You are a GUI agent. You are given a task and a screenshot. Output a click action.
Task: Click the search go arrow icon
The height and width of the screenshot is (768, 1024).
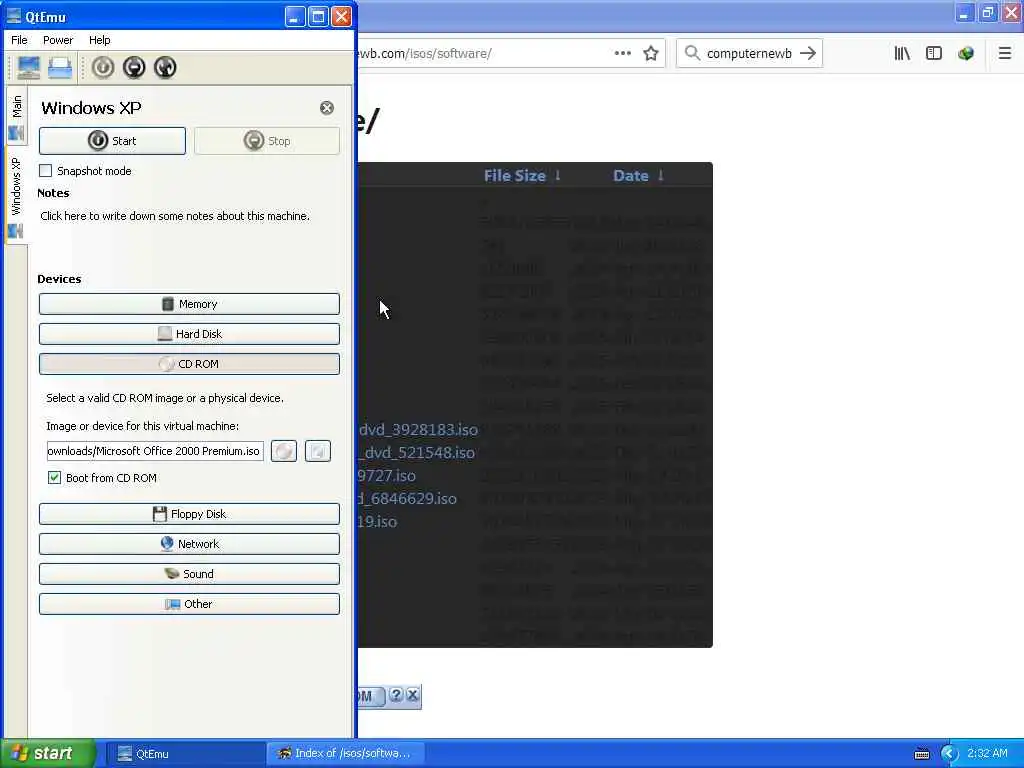coord(808,53)
